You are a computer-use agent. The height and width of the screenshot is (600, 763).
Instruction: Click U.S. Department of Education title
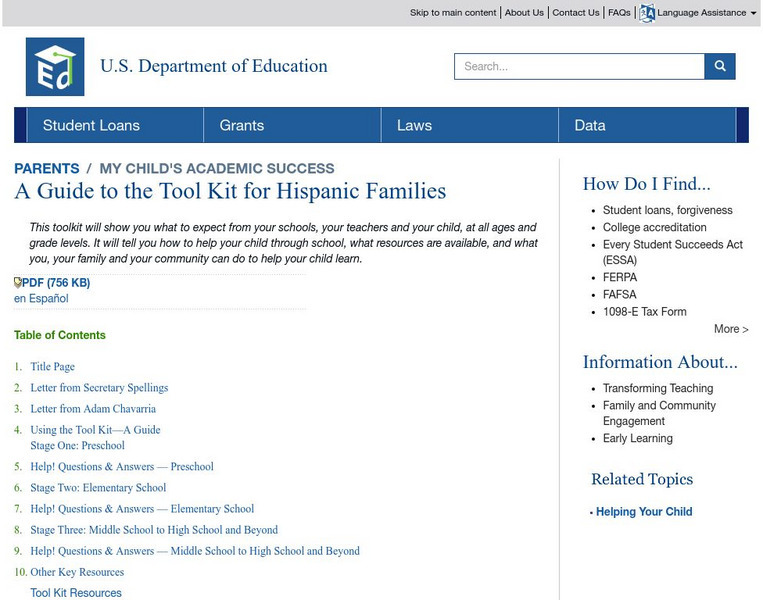[x=213, y=66]
